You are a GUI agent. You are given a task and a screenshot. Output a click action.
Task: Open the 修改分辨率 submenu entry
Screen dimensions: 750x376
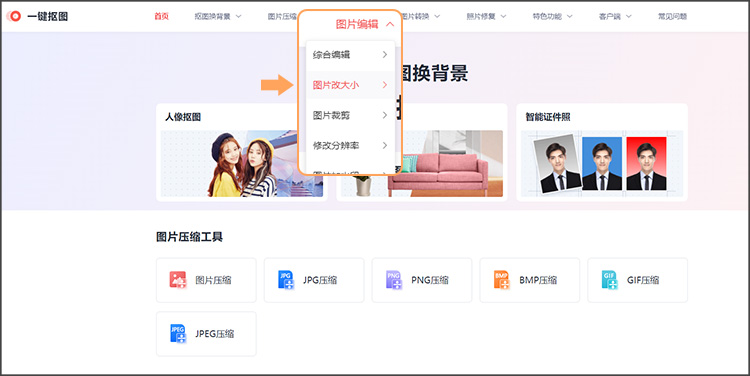350,145
